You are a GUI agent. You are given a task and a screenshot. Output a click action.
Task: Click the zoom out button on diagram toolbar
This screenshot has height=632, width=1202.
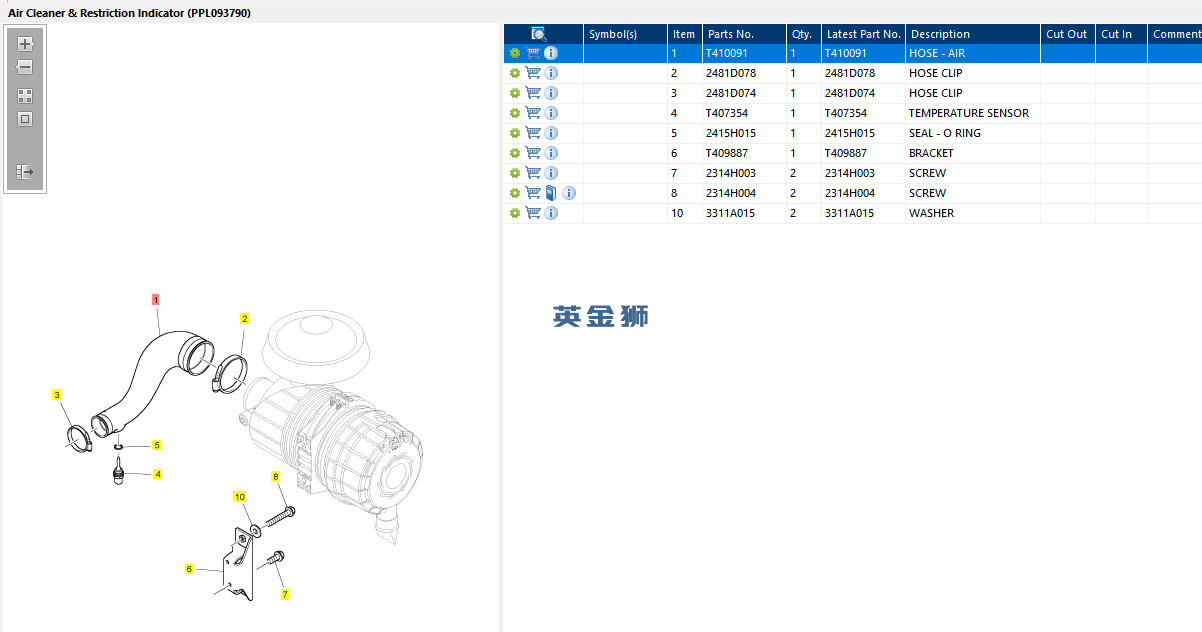point(25,67)
